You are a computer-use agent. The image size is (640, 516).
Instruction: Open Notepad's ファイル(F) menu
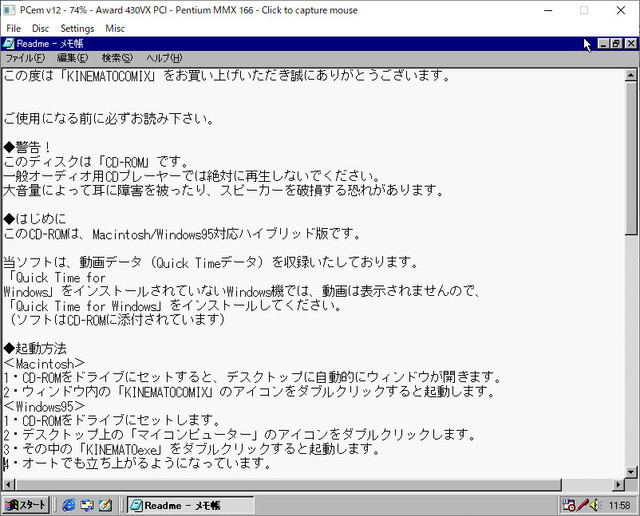pyautogui.click(x=25, y=58)
